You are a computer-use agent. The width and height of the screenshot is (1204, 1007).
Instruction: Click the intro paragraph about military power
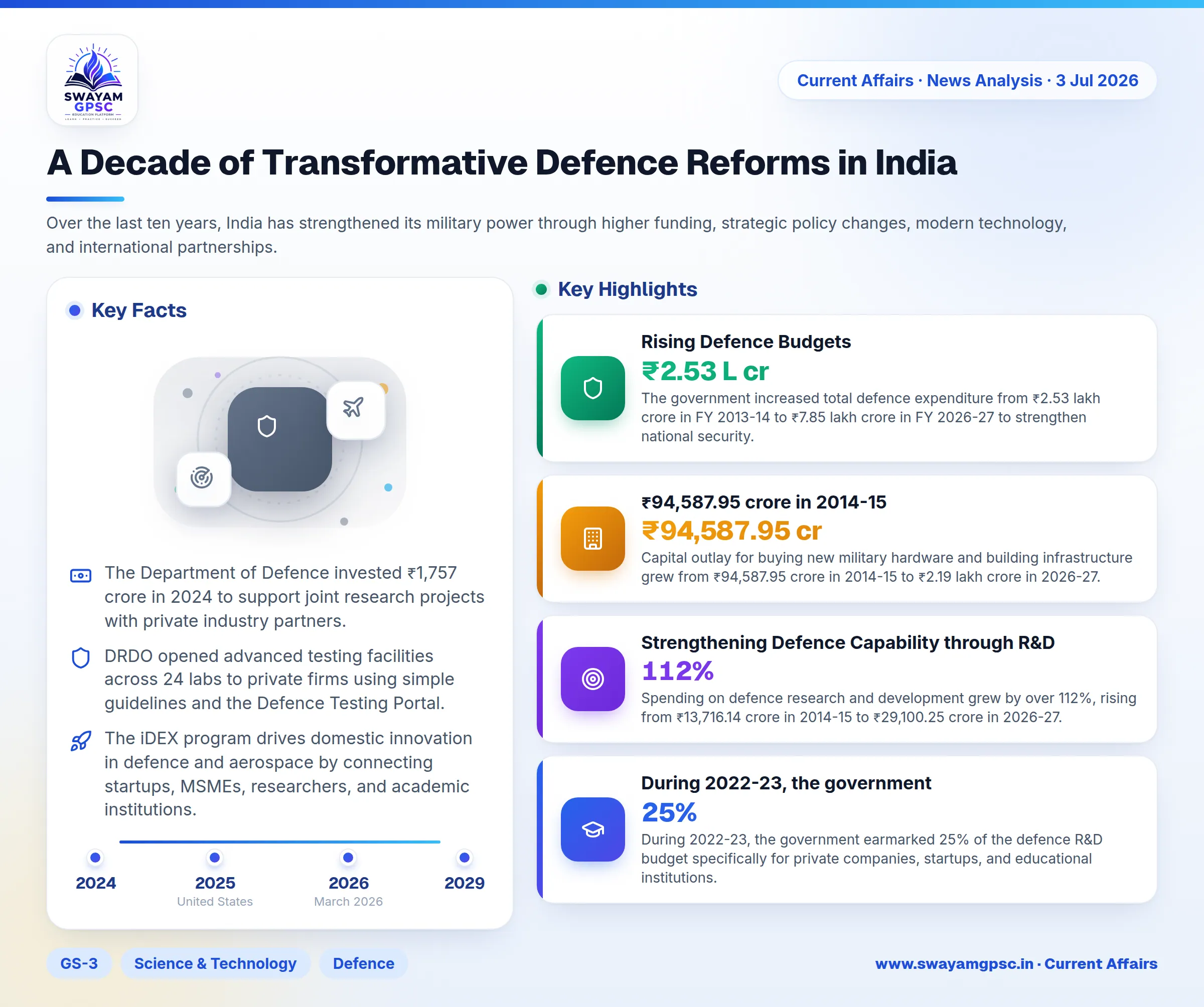556,235
